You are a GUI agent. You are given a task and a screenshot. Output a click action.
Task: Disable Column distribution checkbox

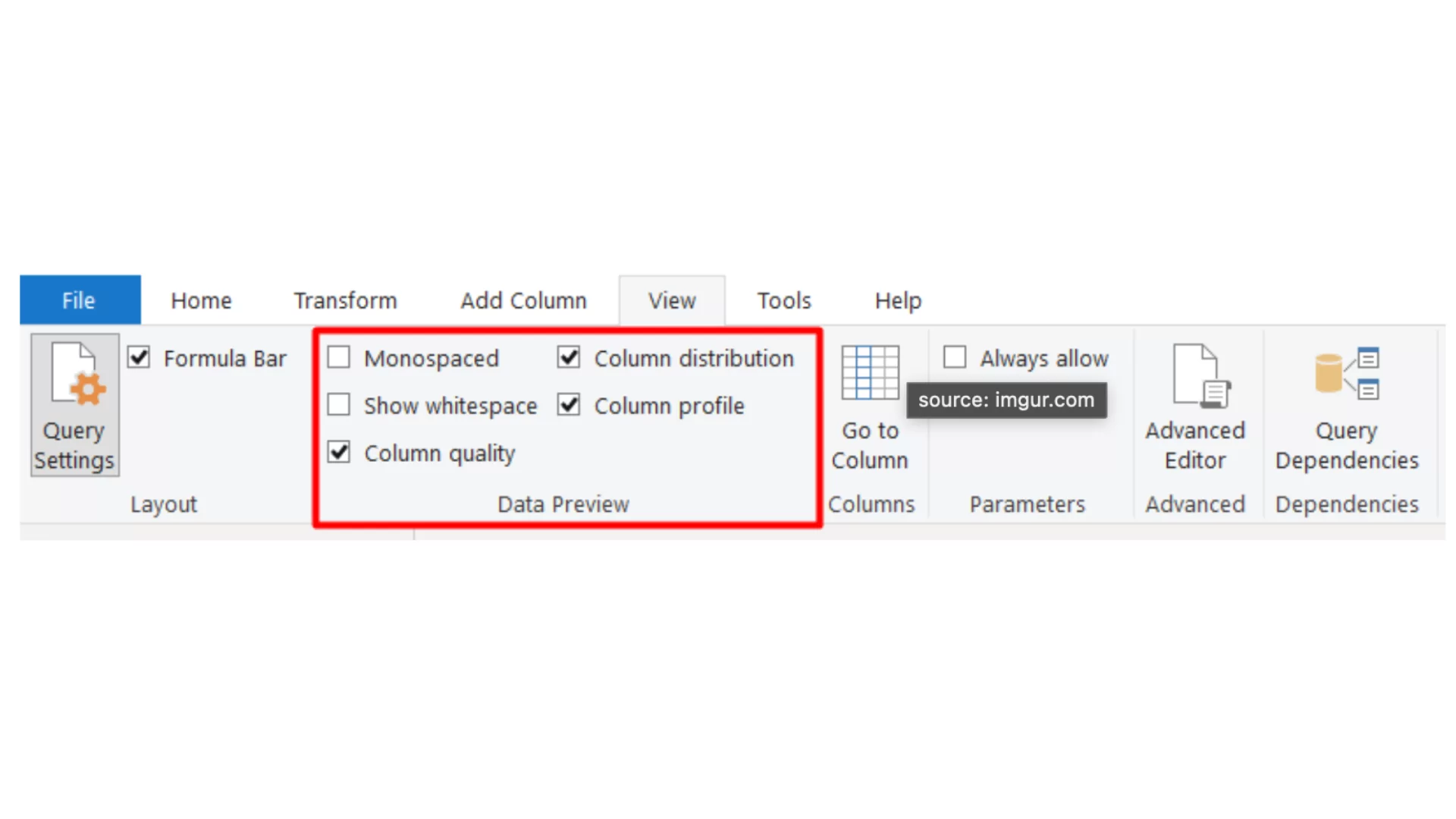coord(569,358)
